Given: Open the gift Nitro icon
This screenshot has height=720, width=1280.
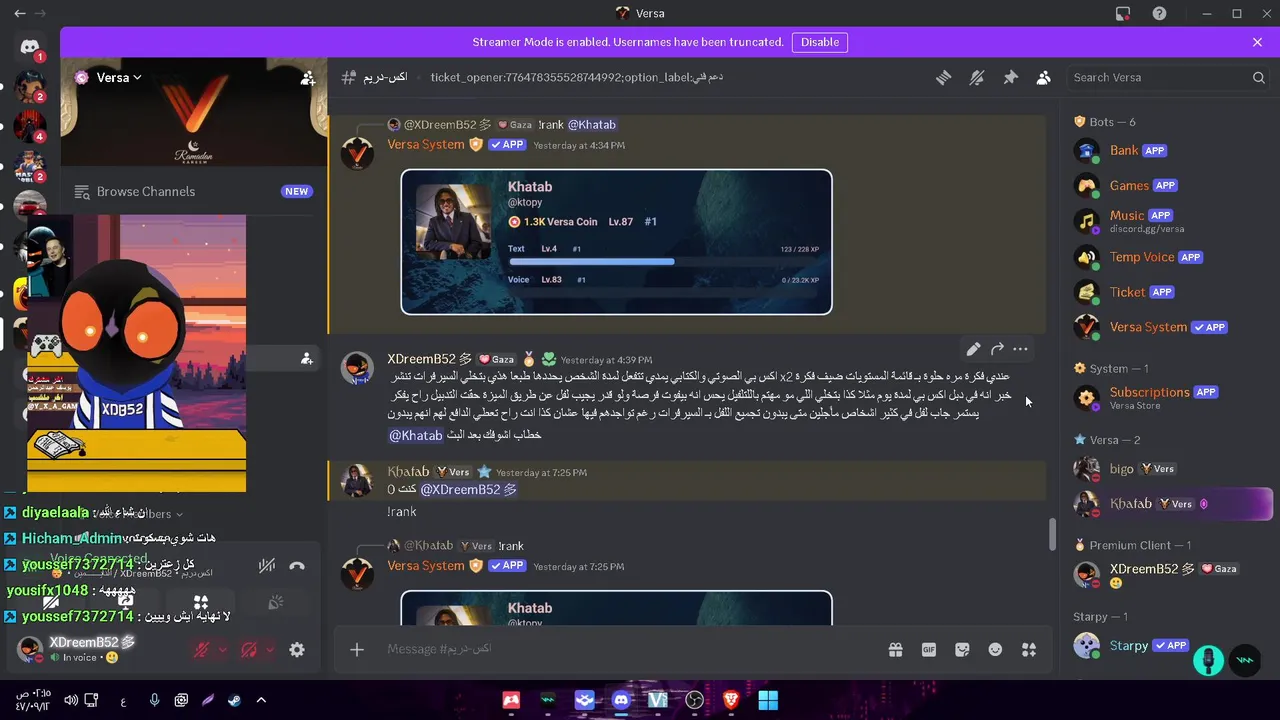Looking at the screenshot, I should tap(895, 649).
